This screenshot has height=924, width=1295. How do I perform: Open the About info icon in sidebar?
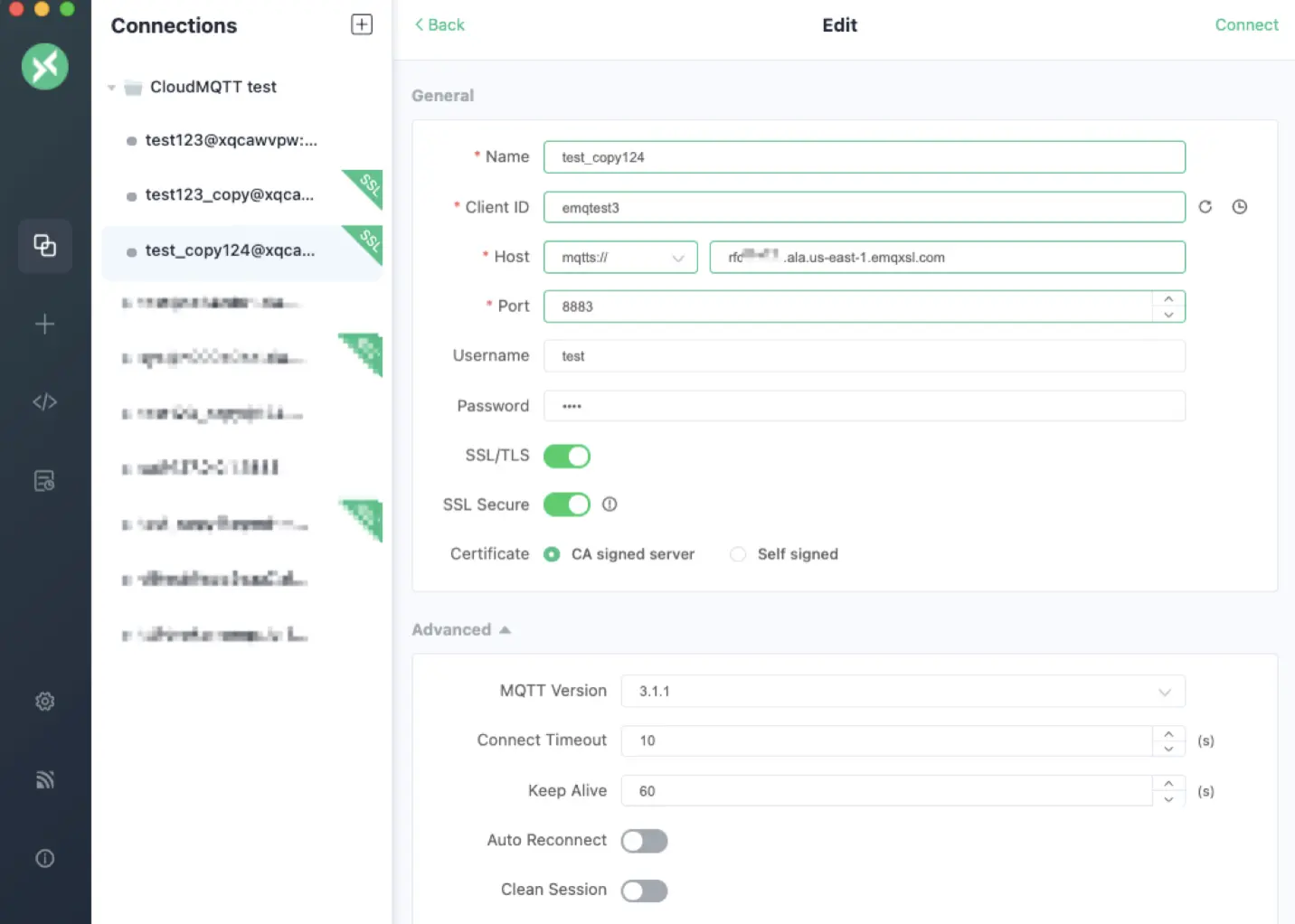coord(44,858)
